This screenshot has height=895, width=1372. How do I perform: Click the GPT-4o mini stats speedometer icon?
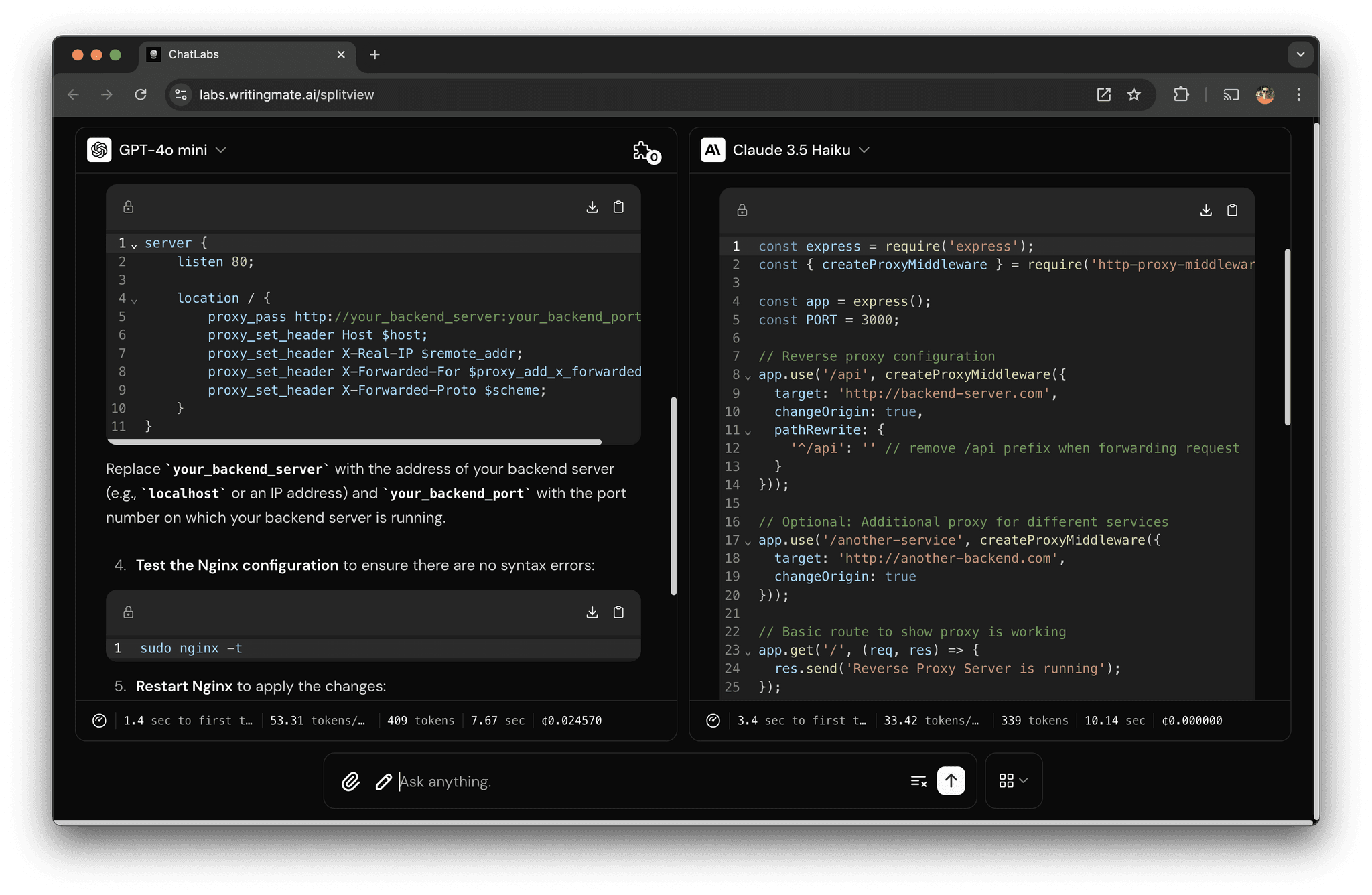tap(99, 721)
